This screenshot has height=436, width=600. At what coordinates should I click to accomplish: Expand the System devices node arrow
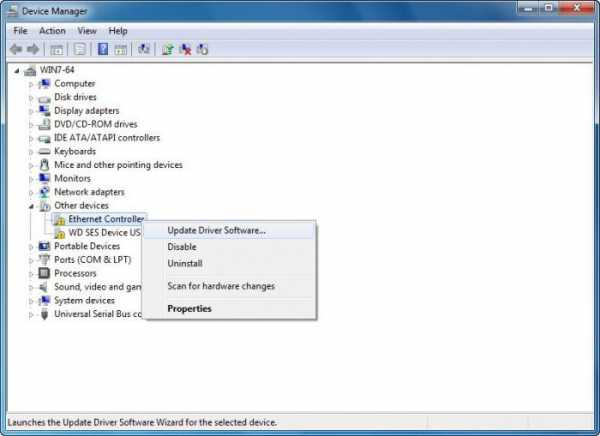[31, 301]
